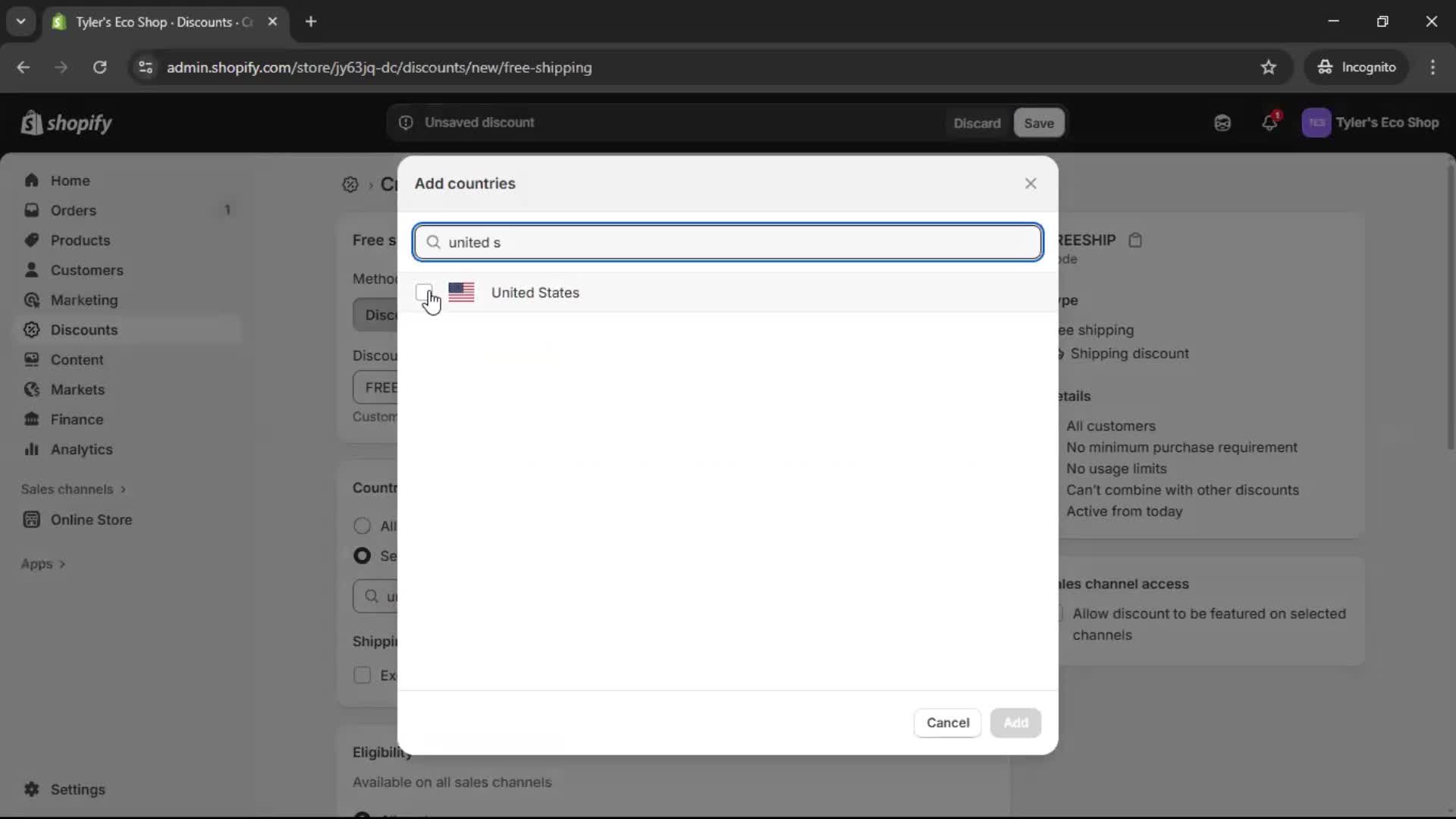Click the country search input field
The height and width of the screenshot is (819, 1456).
tap(726, 242)
